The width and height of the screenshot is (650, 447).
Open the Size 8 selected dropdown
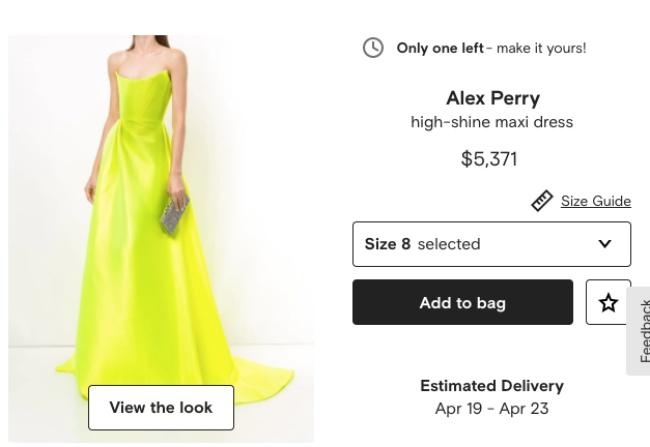pyautogui.click(x=491, y=244)
